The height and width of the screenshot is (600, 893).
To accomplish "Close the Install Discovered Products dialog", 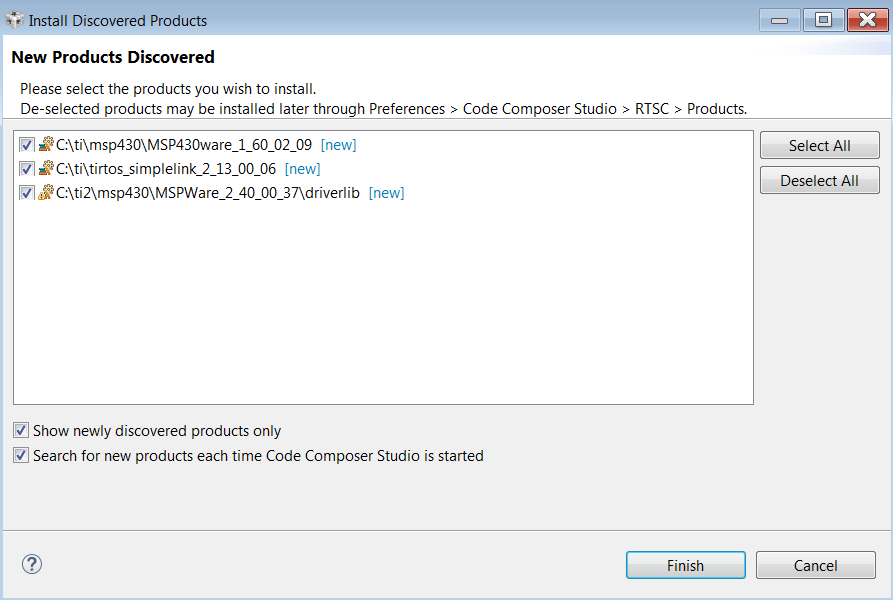I will pyautogui.click(x=867, y=20).
